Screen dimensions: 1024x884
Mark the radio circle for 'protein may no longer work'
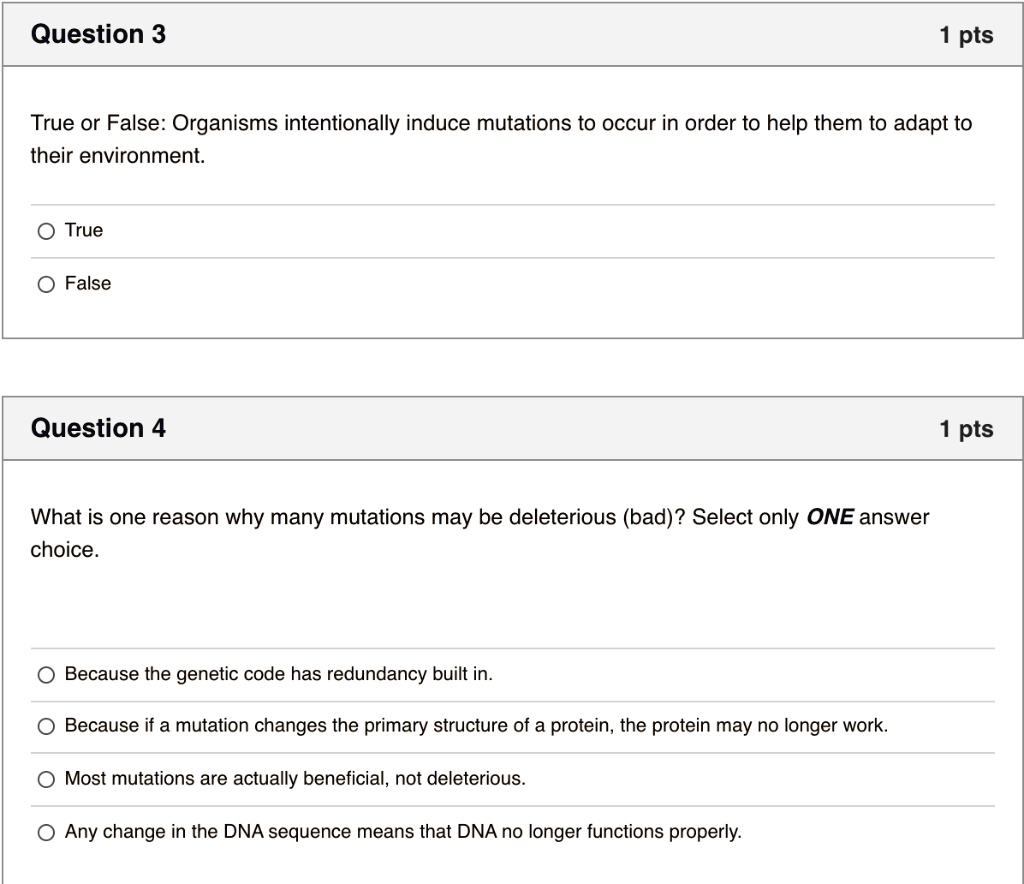coord(46,726)
